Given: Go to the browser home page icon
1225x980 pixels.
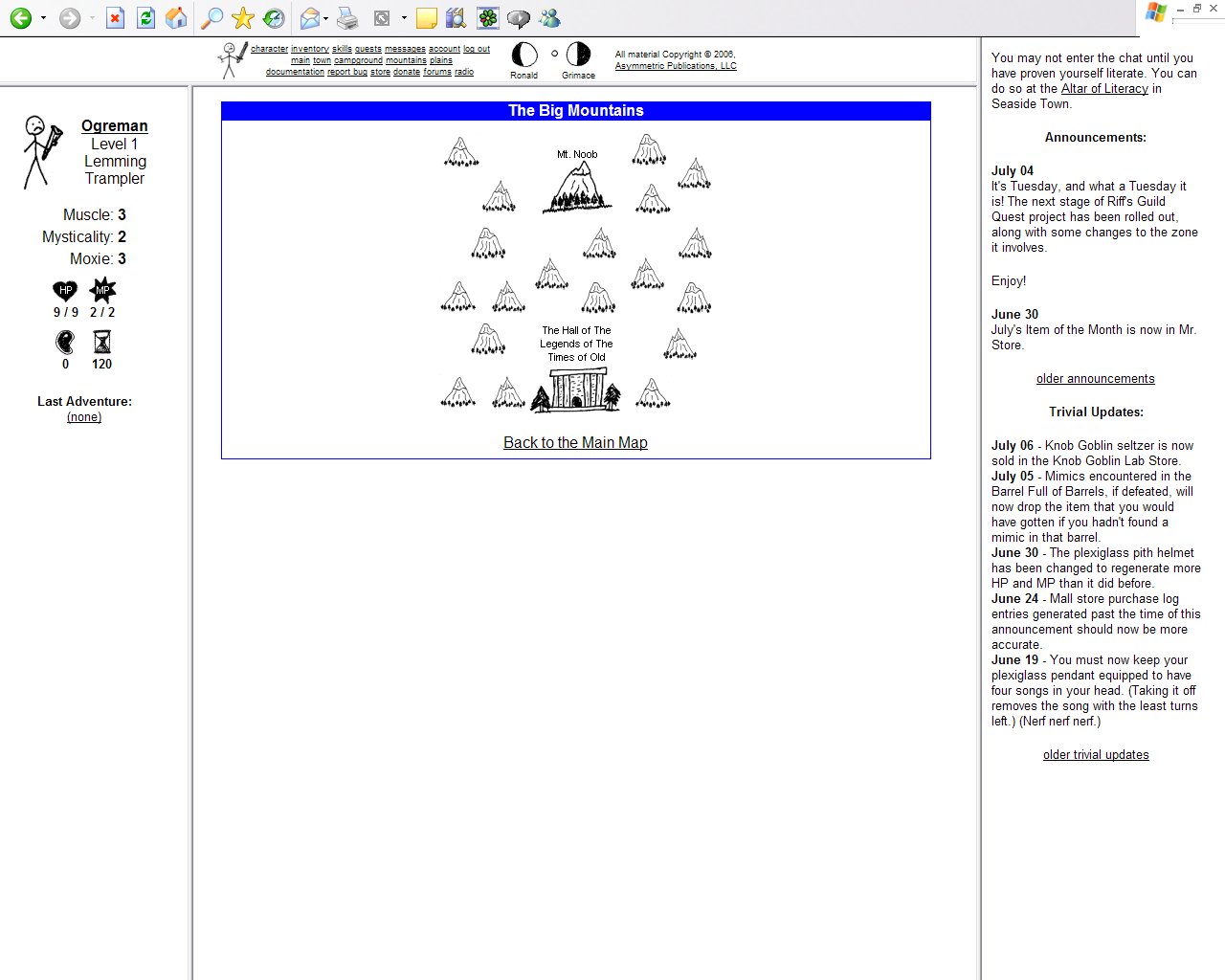Looking at the screenshot, I should pos(176,18).
